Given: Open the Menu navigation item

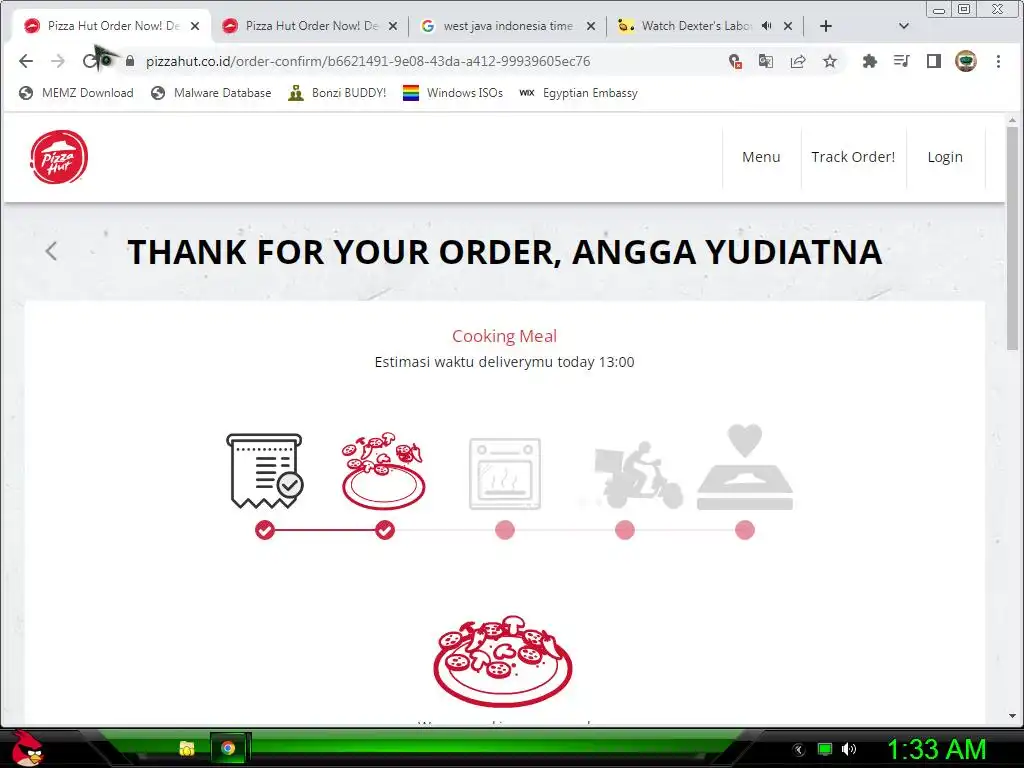Looking at the screenshot, I should click(761, 157).
